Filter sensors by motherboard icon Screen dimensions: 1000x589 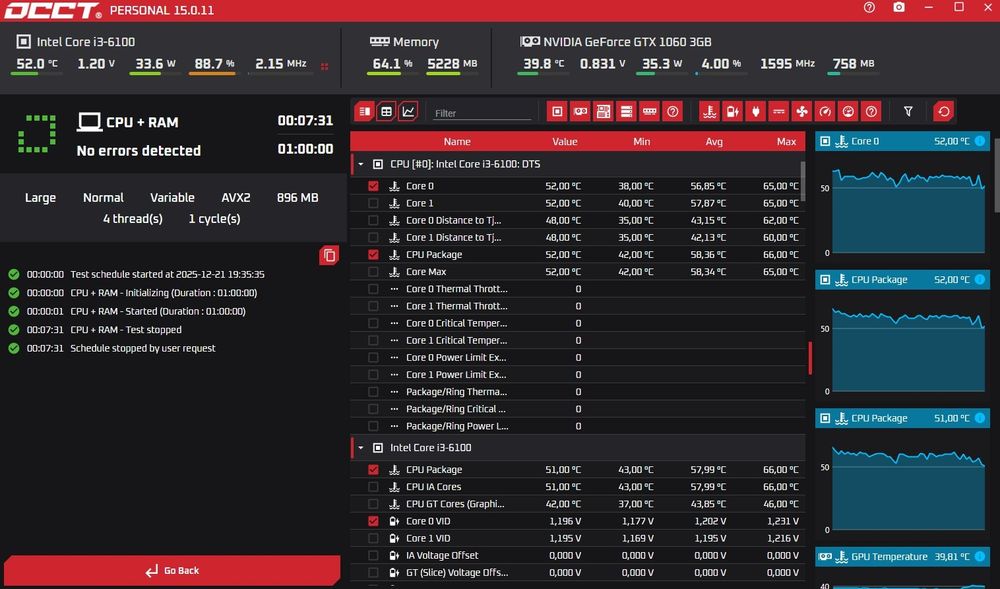(x=603, y=112)
